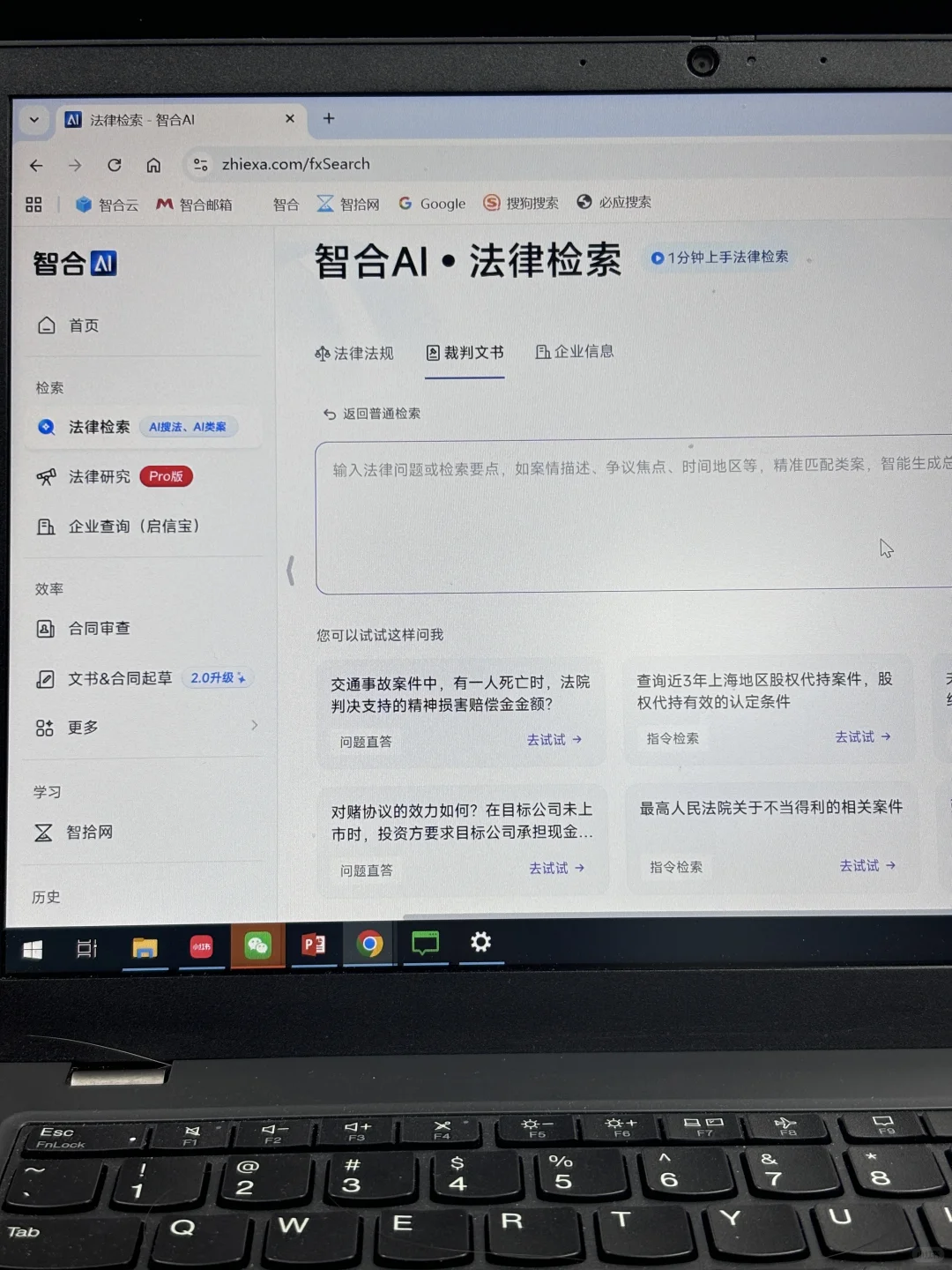Expand the 更多 sidebar item
The image size is (952, 1270).
click(x=82, y=727)
